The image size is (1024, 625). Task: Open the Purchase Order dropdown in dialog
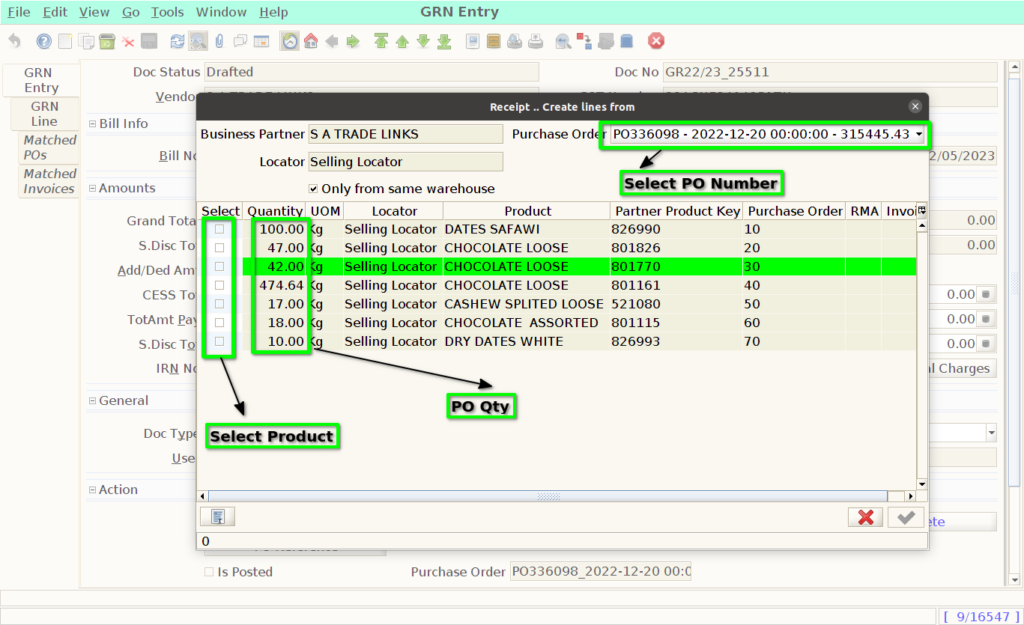click(919, 134)
